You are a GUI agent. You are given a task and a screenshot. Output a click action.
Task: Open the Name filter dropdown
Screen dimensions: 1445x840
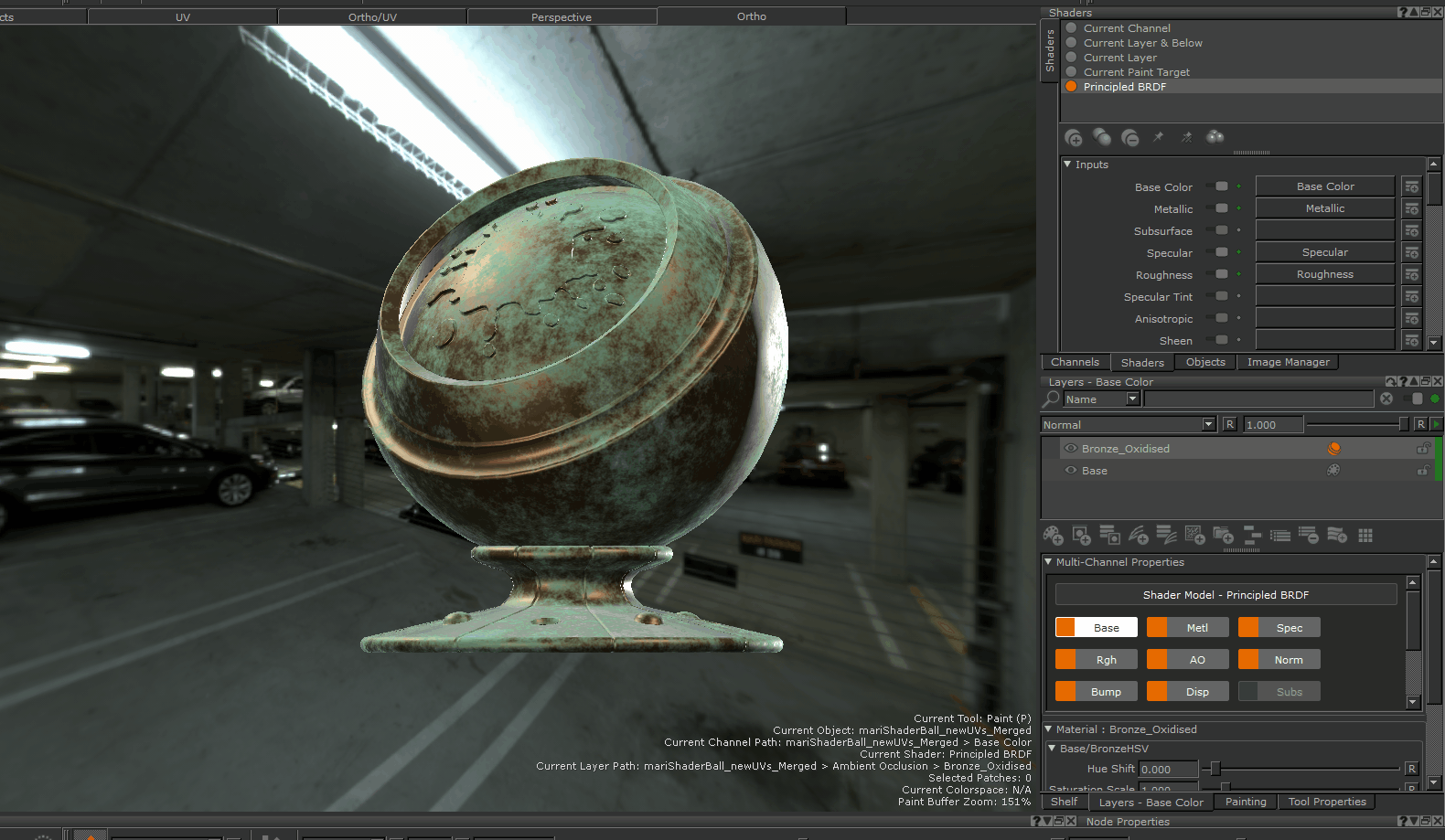pyautogui.click(x=1132, y=399)
